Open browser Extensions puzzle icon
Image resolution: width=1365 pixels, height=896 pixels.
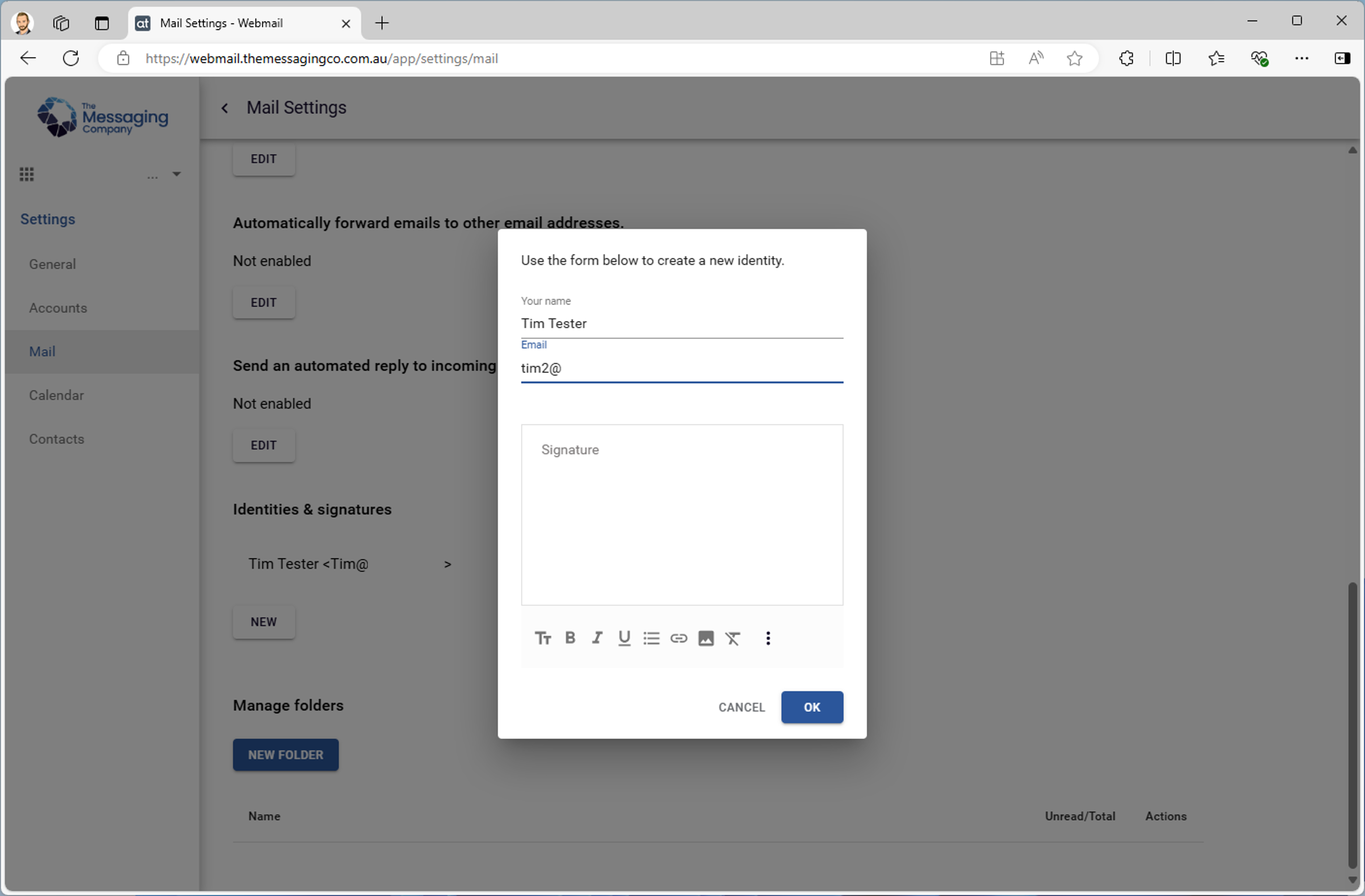[1126, 58]
